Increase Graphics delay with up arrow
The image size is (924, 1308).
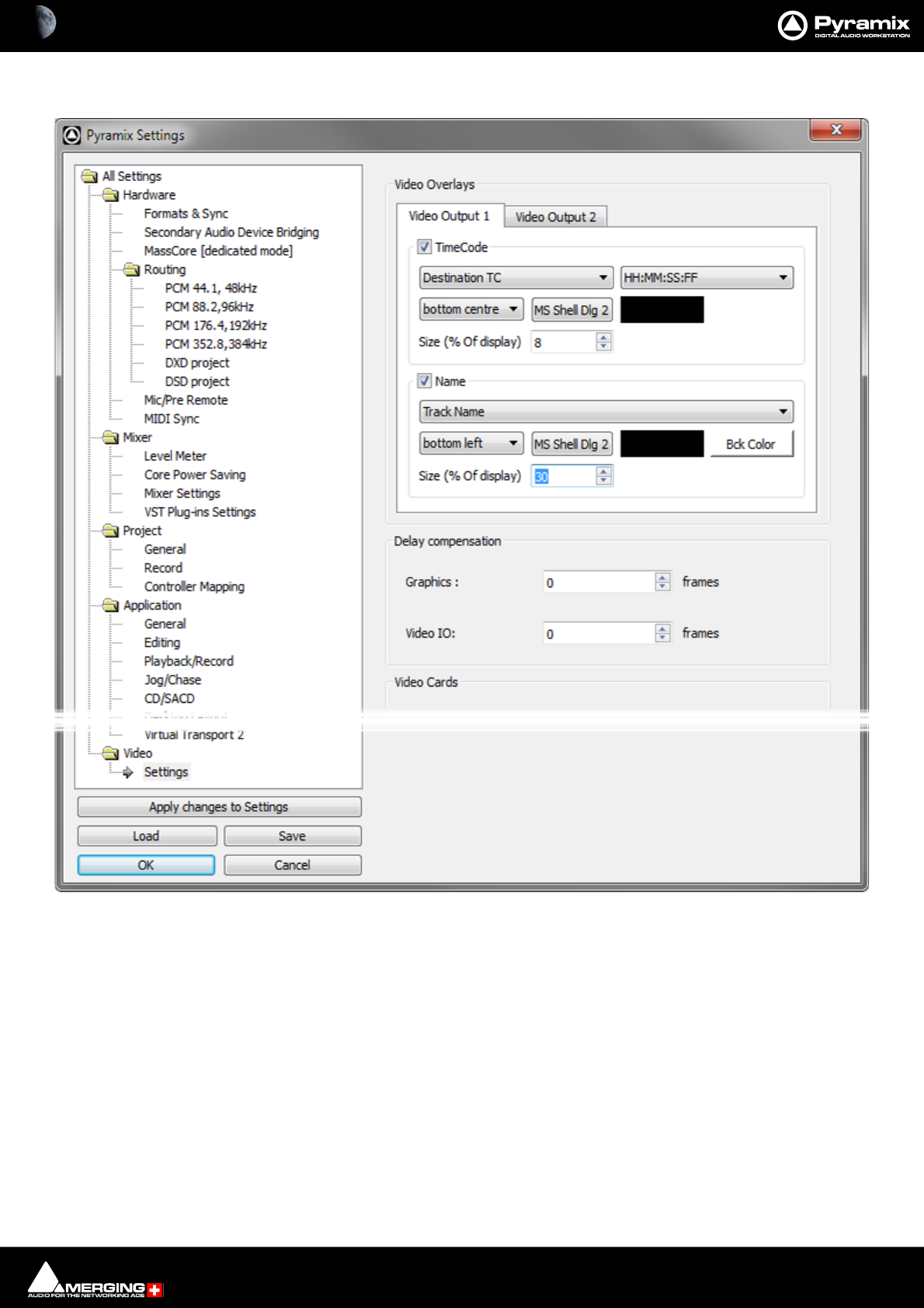pos(663,577)
